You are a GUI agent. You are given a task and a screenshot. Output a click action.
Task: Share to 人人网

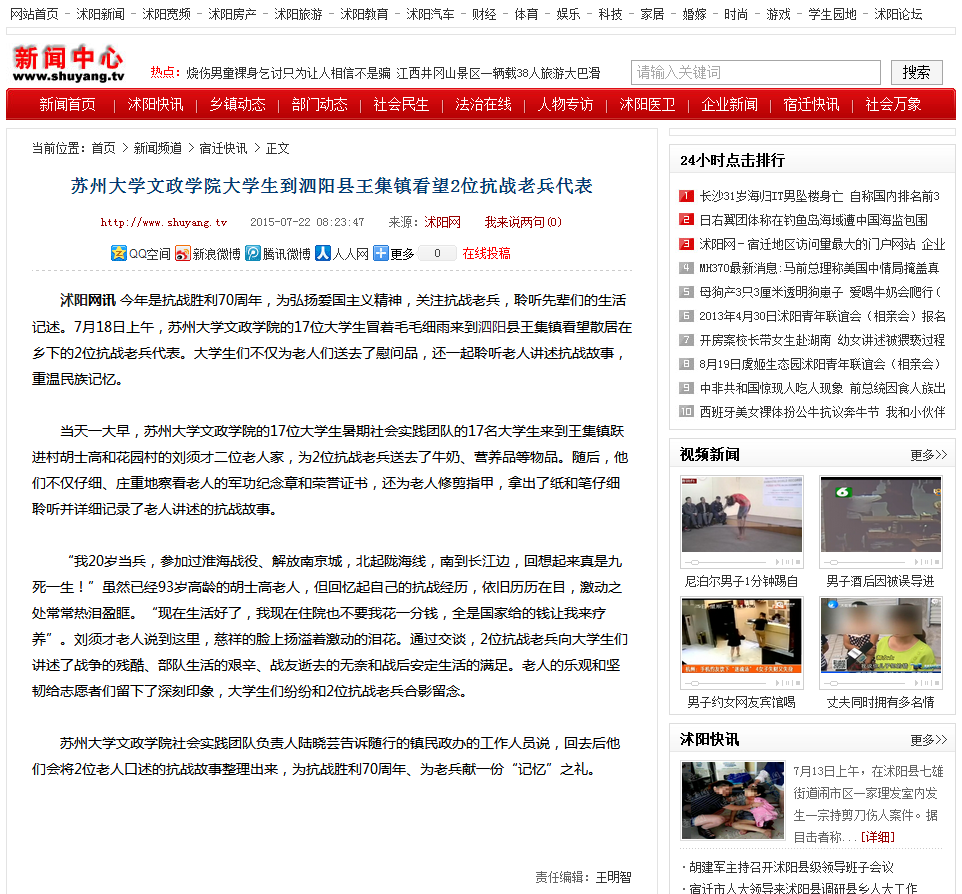342,254
